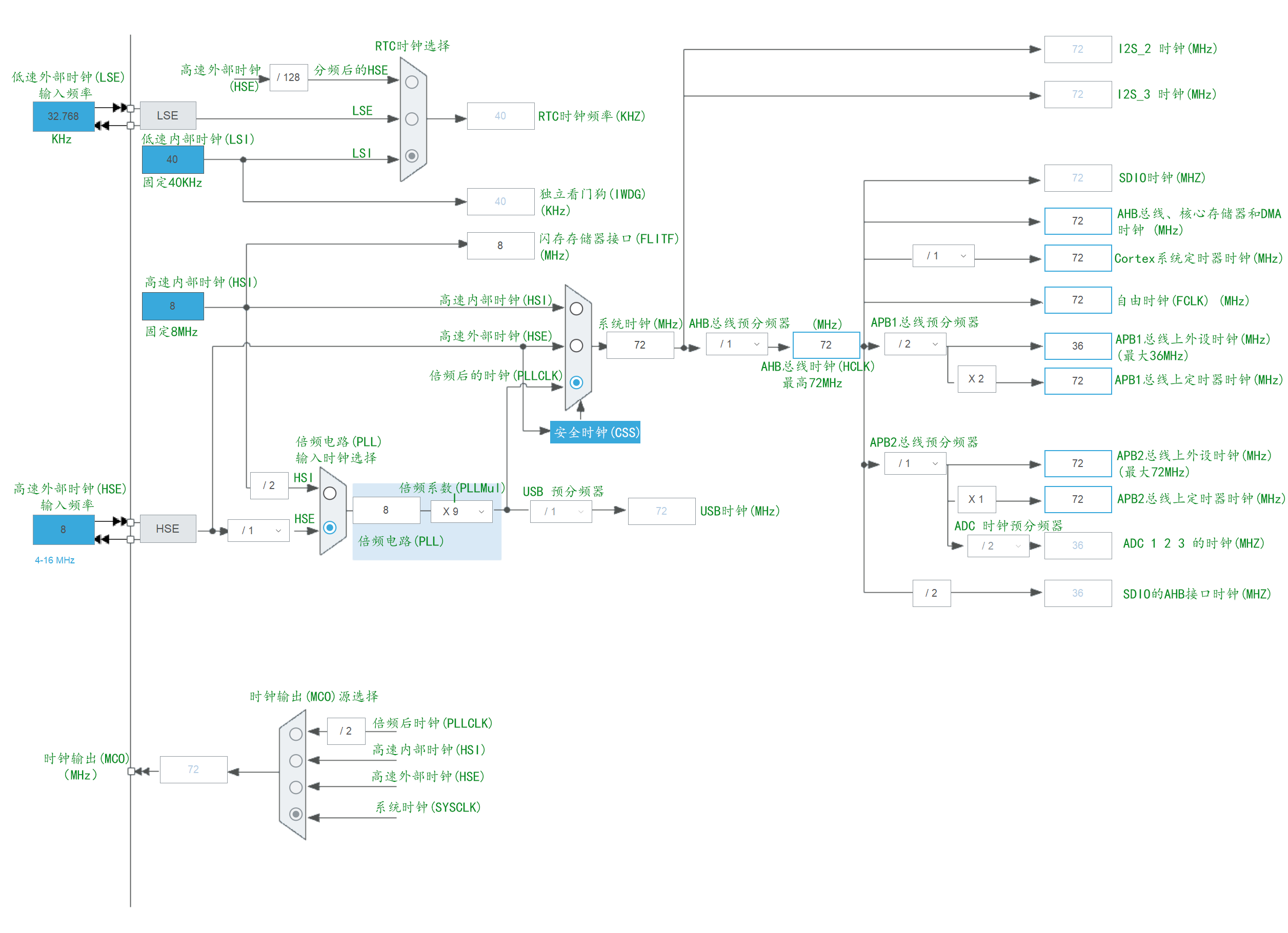Click the I2S_2 clock 72 value box
The height and width of the screenshot is (933, 1288).
(1078, 49)
